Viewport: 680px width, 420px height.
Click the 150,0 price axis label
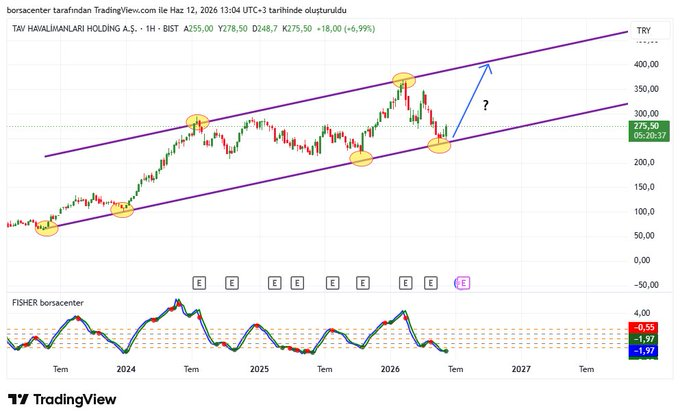tap(644, 187)
